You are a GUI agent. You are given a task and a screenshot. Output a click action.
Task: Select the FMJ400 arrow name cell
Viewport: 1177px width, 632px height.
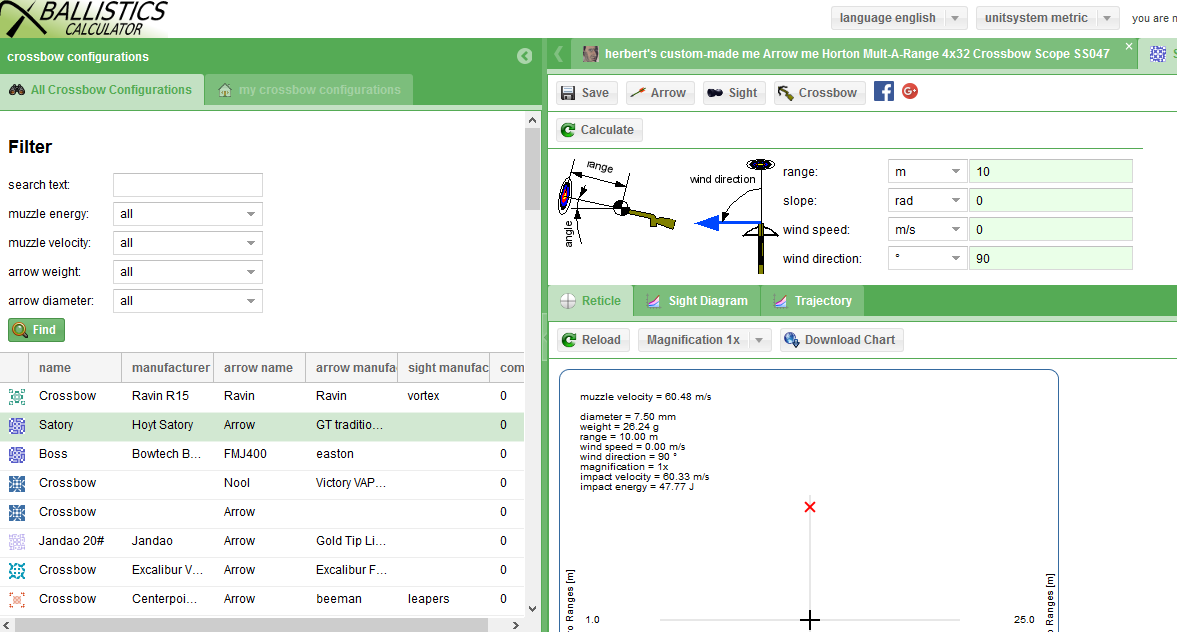tap(260, 454)
